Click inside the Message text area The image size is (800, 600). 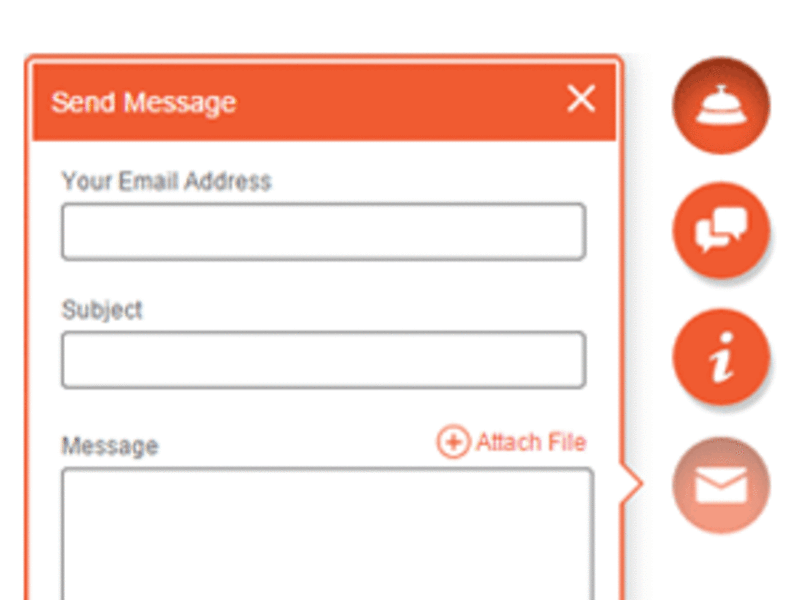(328, 534)
